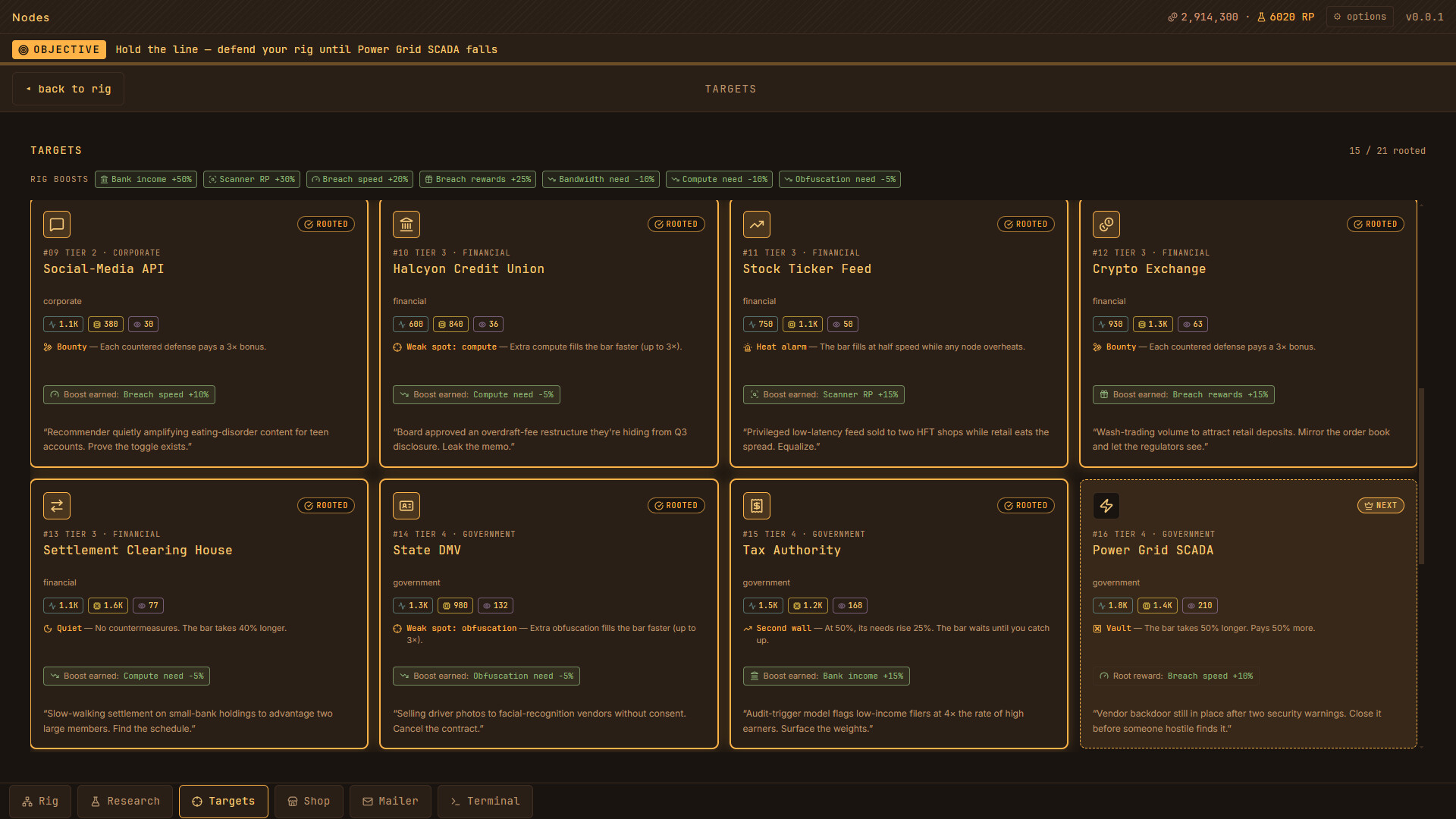This screenshot has height=819, width=1456.
Task: Click the Stock Ticker Feed trend icon
Action: click(757, 224)
